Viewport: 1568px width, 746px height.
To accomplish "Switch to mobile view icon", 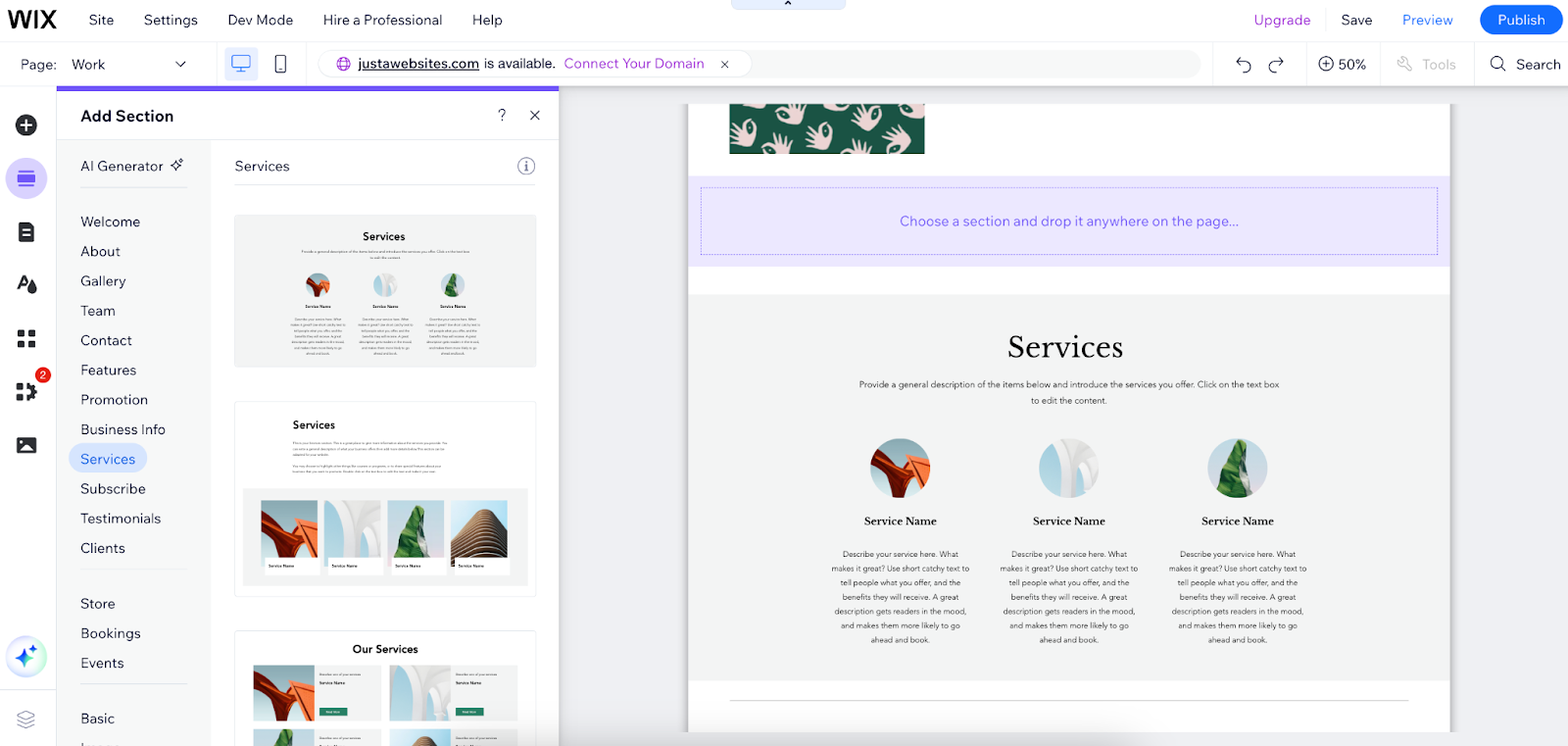I will tap(280, 64).
